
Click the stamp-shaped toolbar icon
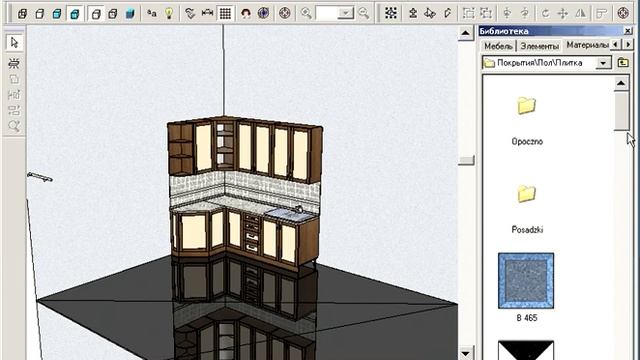click(413, 13)
